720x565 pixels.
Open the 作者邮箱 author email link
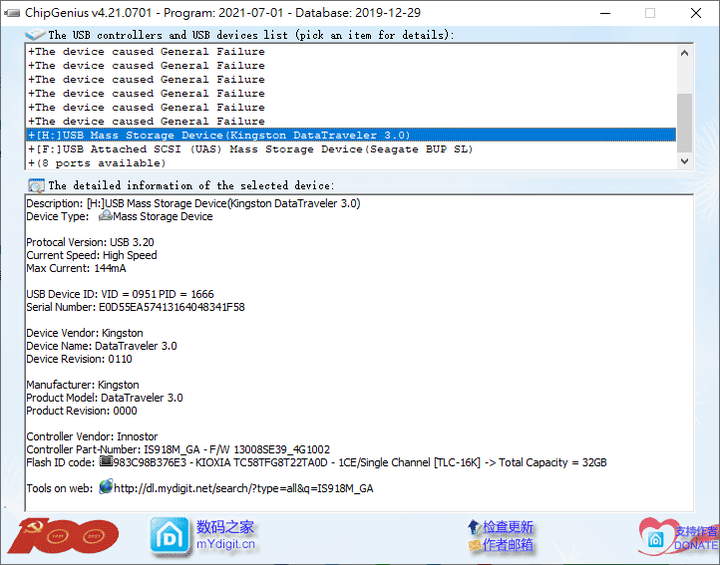(x=507, y=545)
